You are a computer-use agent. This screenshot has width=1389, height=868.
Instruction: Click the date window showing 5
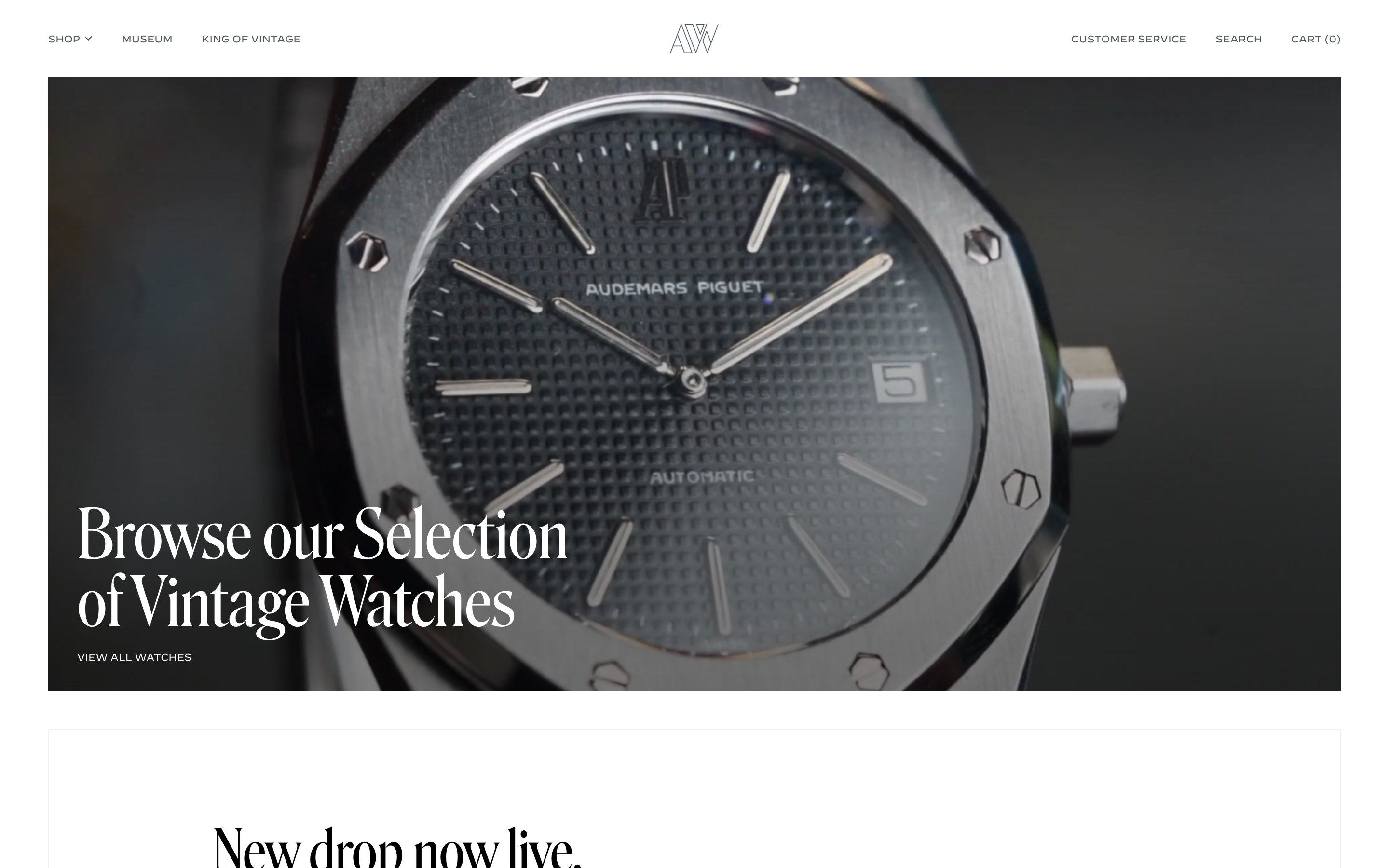coord(899,380)
